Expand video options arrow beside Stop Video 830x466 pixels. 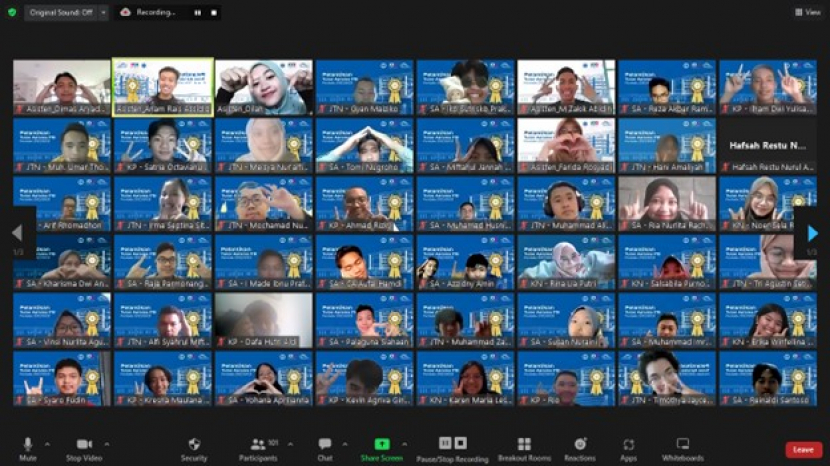click(106, 444)
